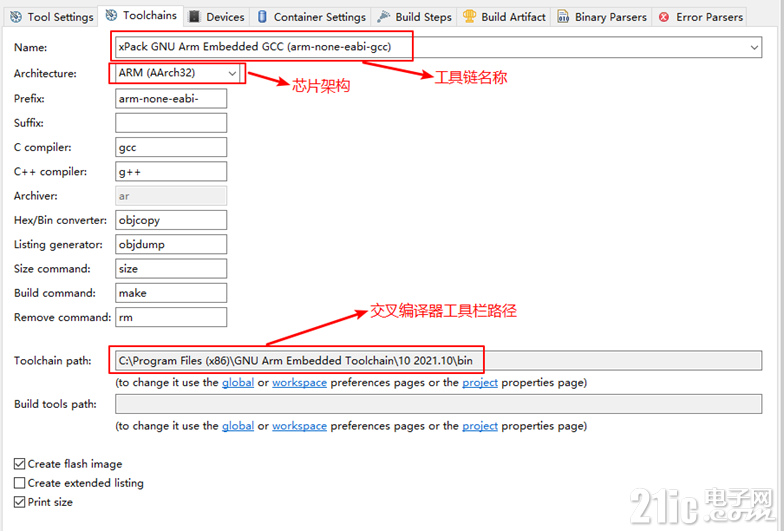
Task: Click the Container Settings tab icon
Action: pos(262,17)
